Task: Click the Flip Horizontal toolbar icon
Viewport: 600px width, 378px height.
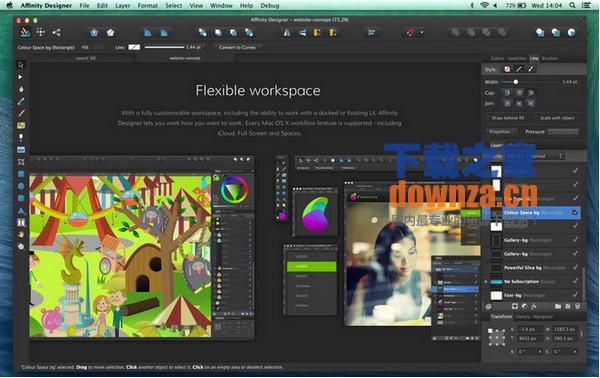Action: click(287, 33)
